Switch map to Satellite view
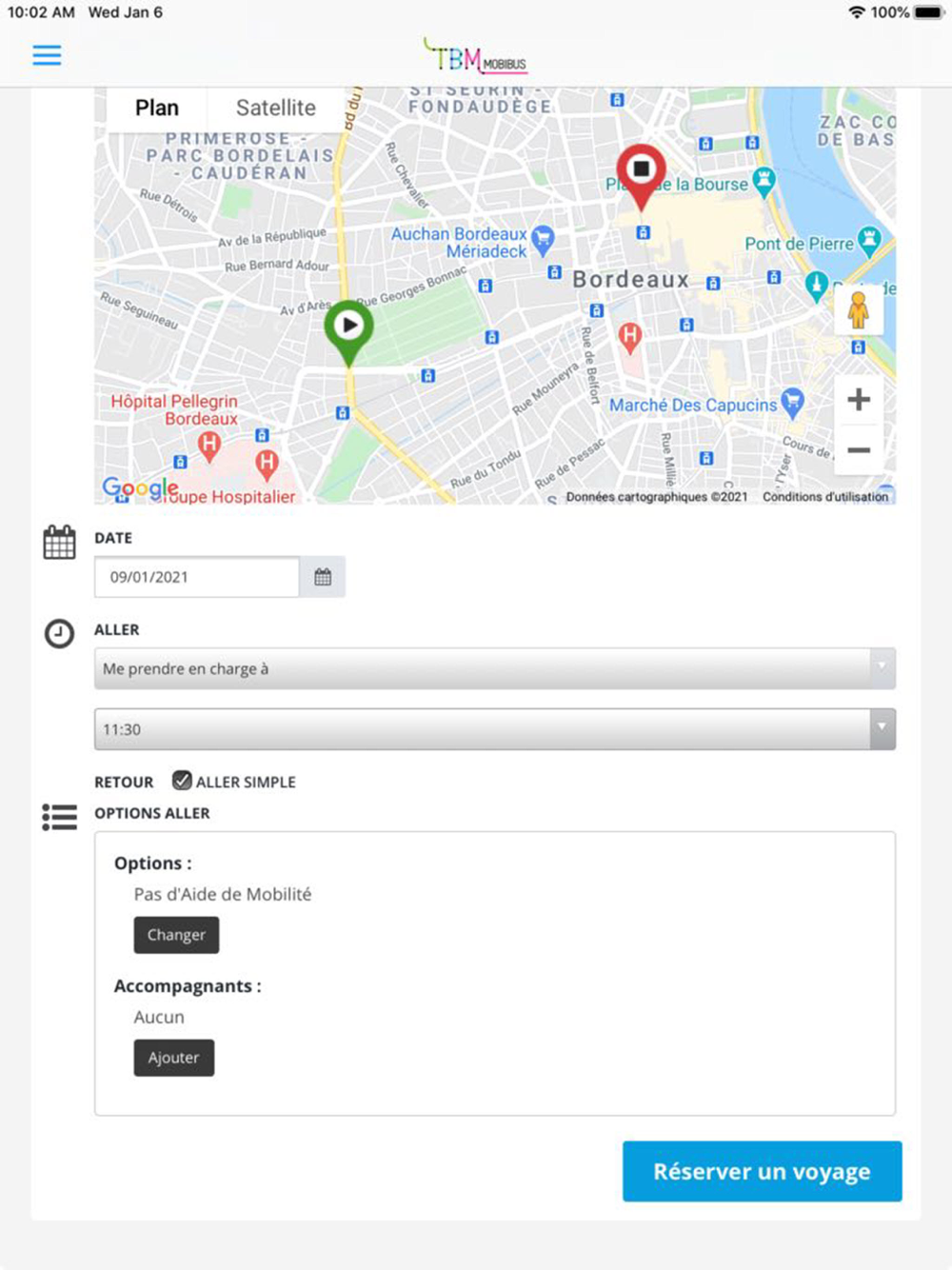This screenshot has width=952, height=1270. point(276,108)
